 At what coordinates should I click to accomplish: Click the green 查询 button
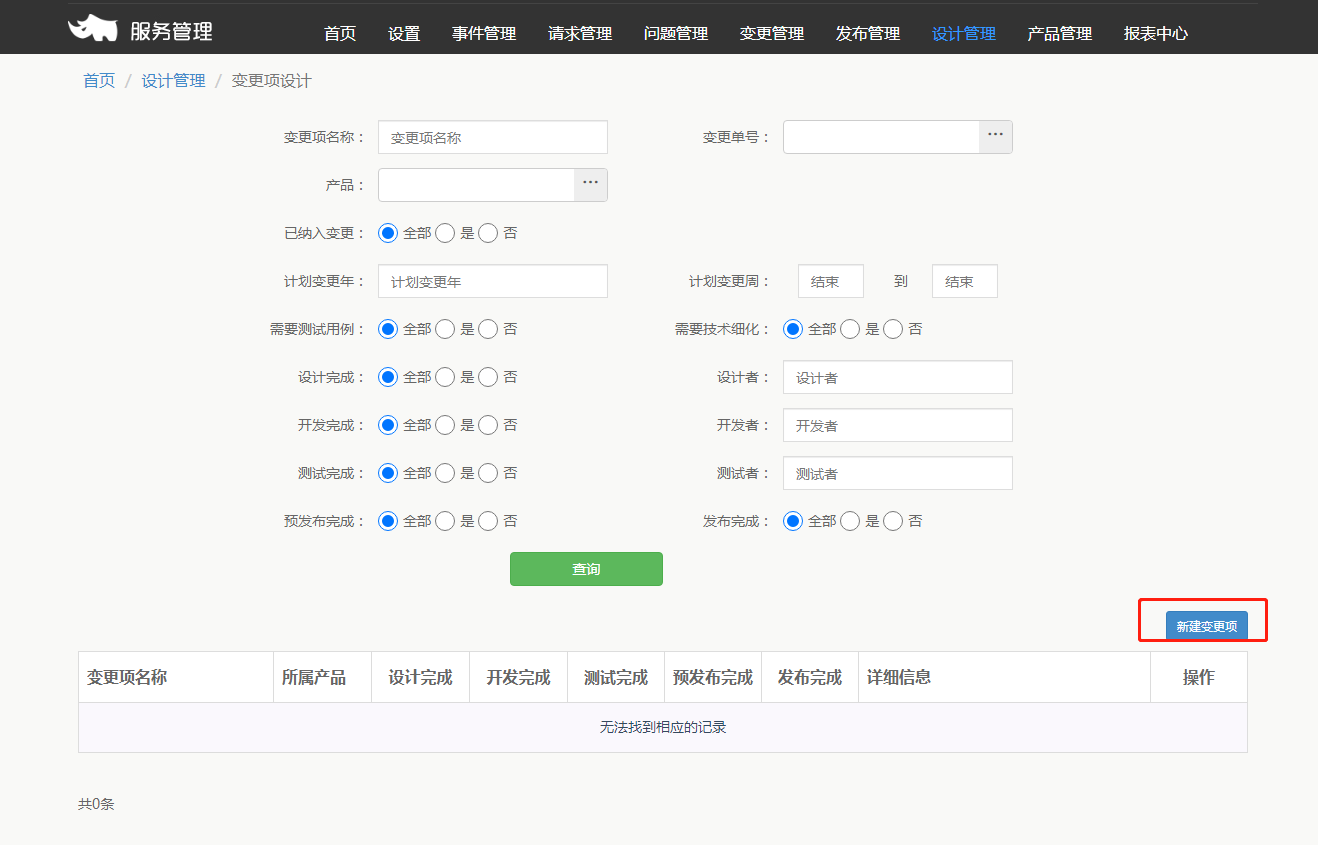586,569
